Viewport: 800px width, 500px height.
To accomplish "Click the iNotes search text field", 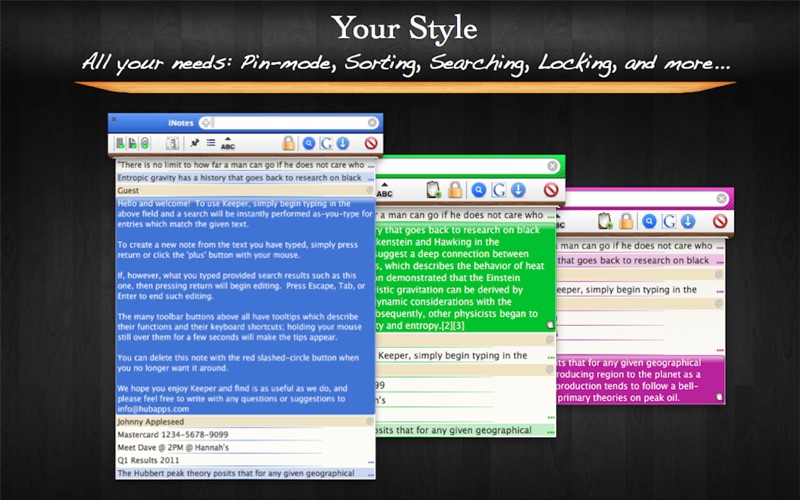I will (x=289, y=122).
